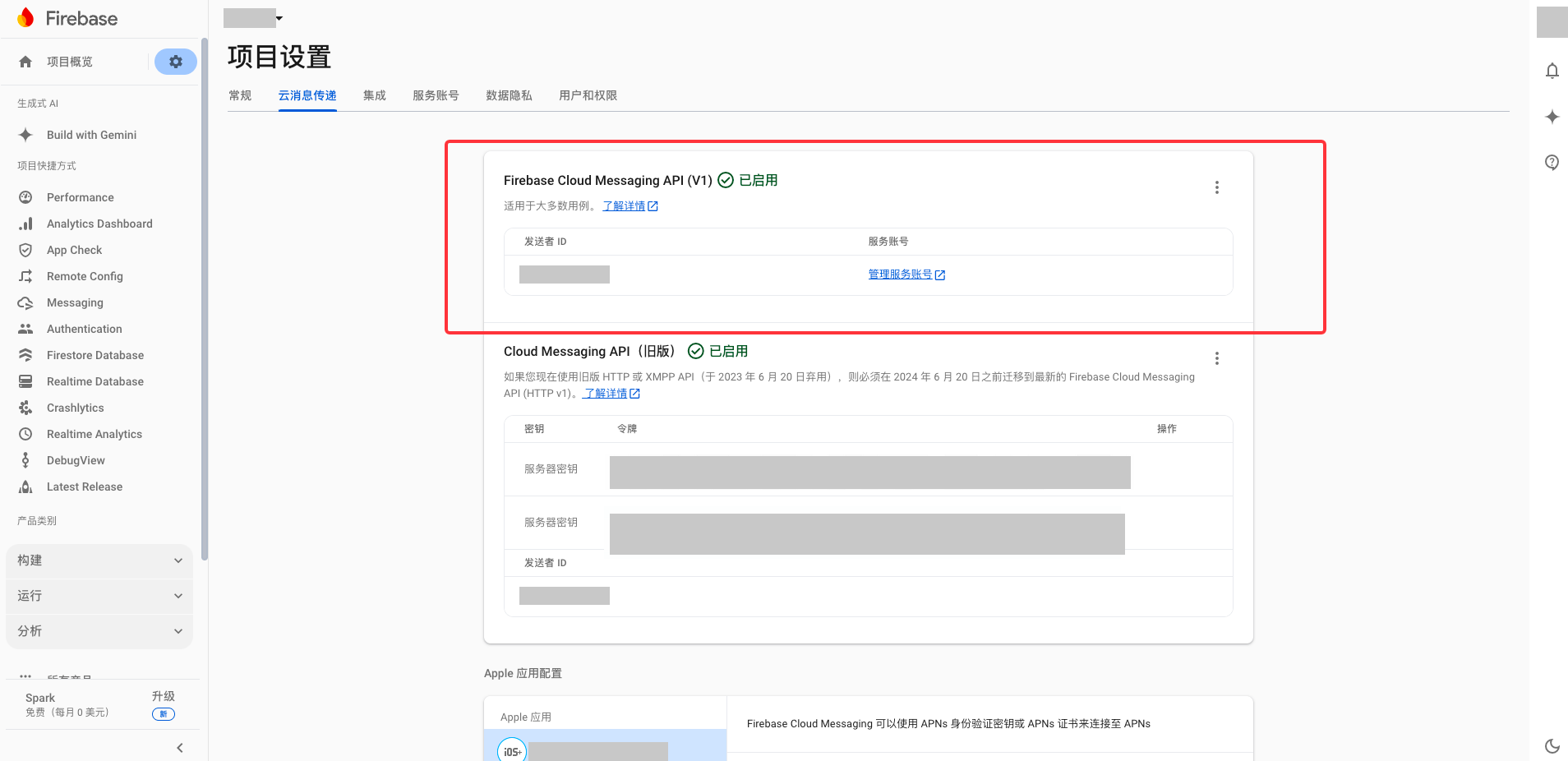
Task: Expand the 构建 product category
Action: pos(99,560)
